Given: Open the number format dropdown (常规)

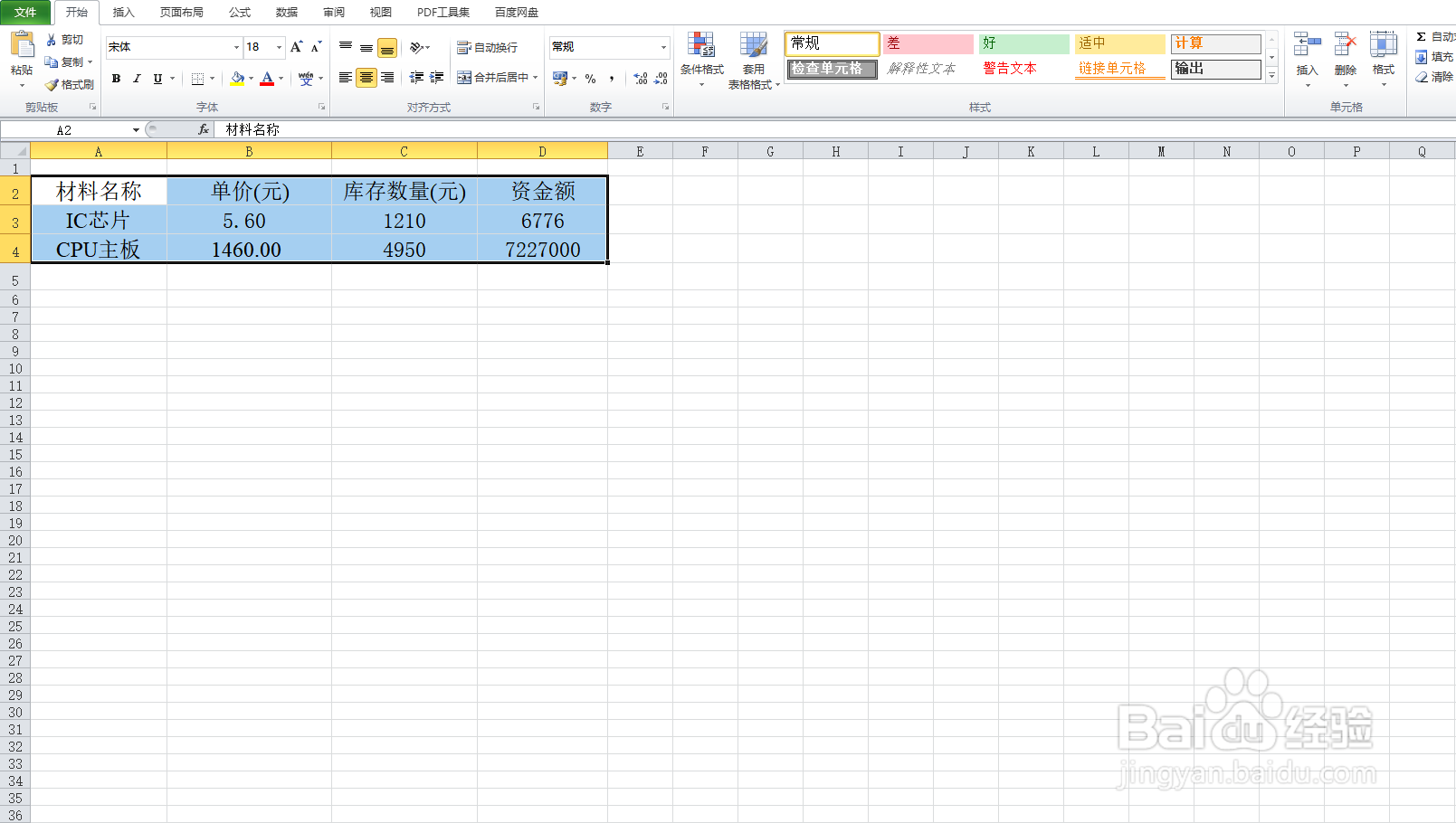Looking at the screenshot, I should point(663,47).
